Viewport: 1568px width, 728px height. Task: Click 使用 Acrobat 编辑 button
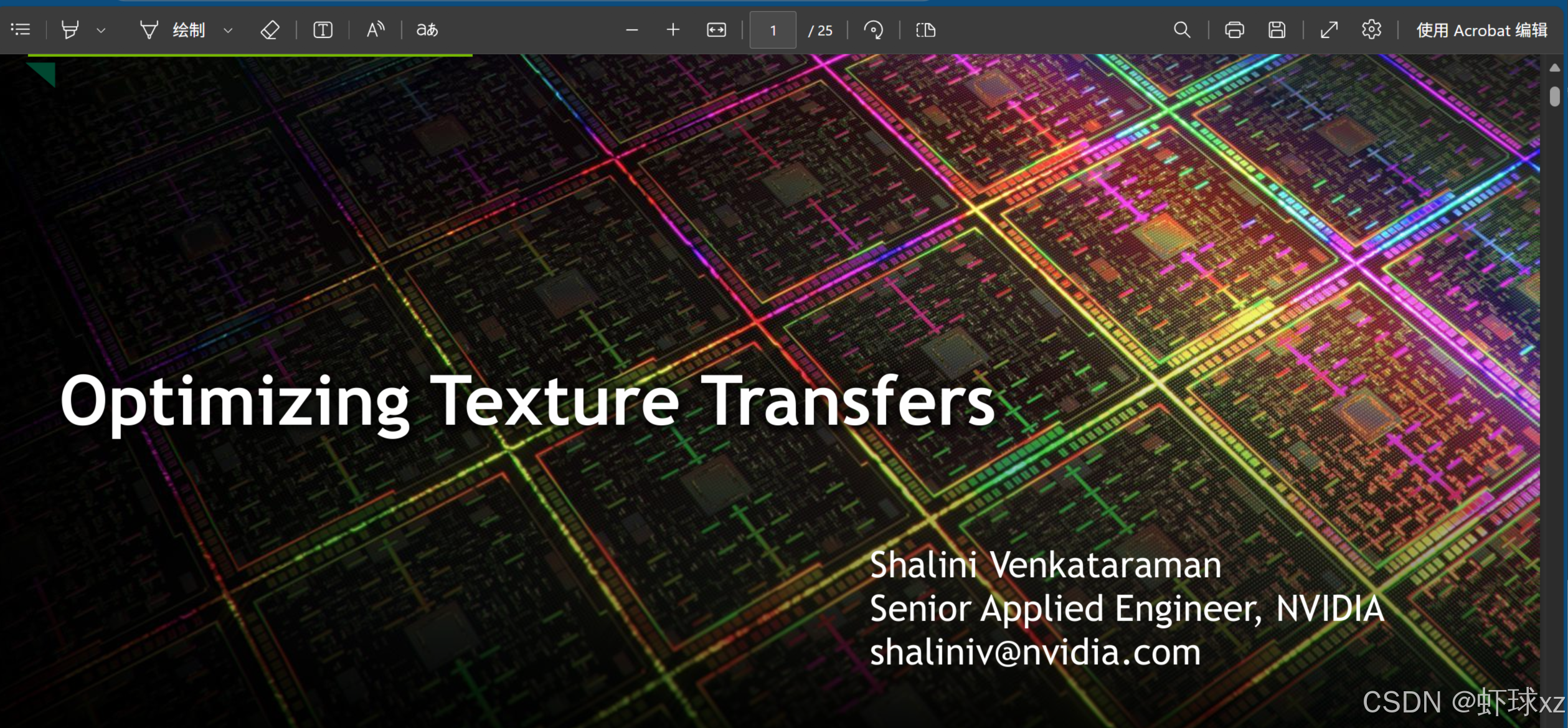[x=1481, y=30]
